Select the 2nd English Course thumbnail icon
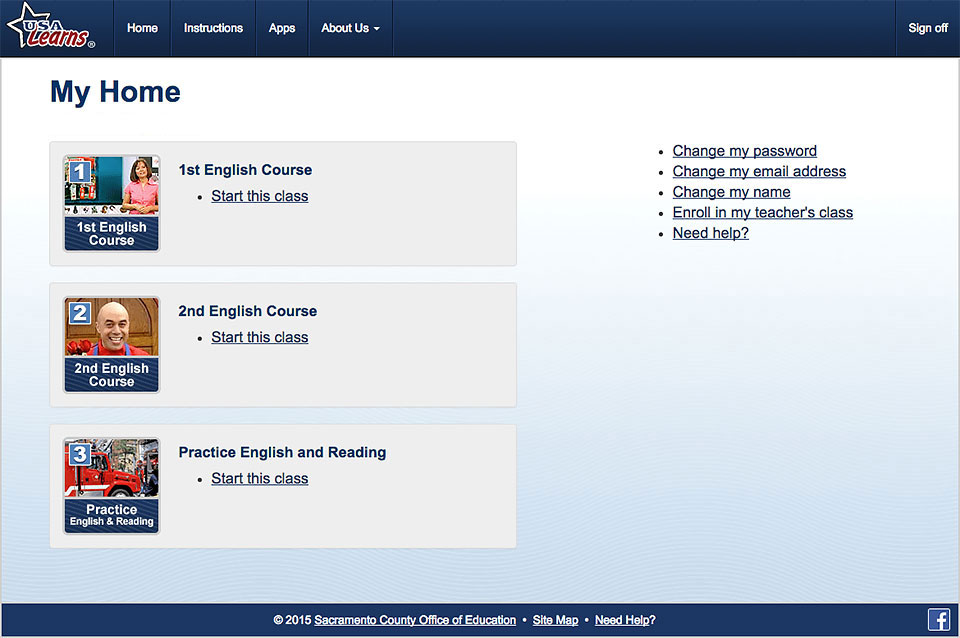The image size is (960, 638). [x=111, y=344]
